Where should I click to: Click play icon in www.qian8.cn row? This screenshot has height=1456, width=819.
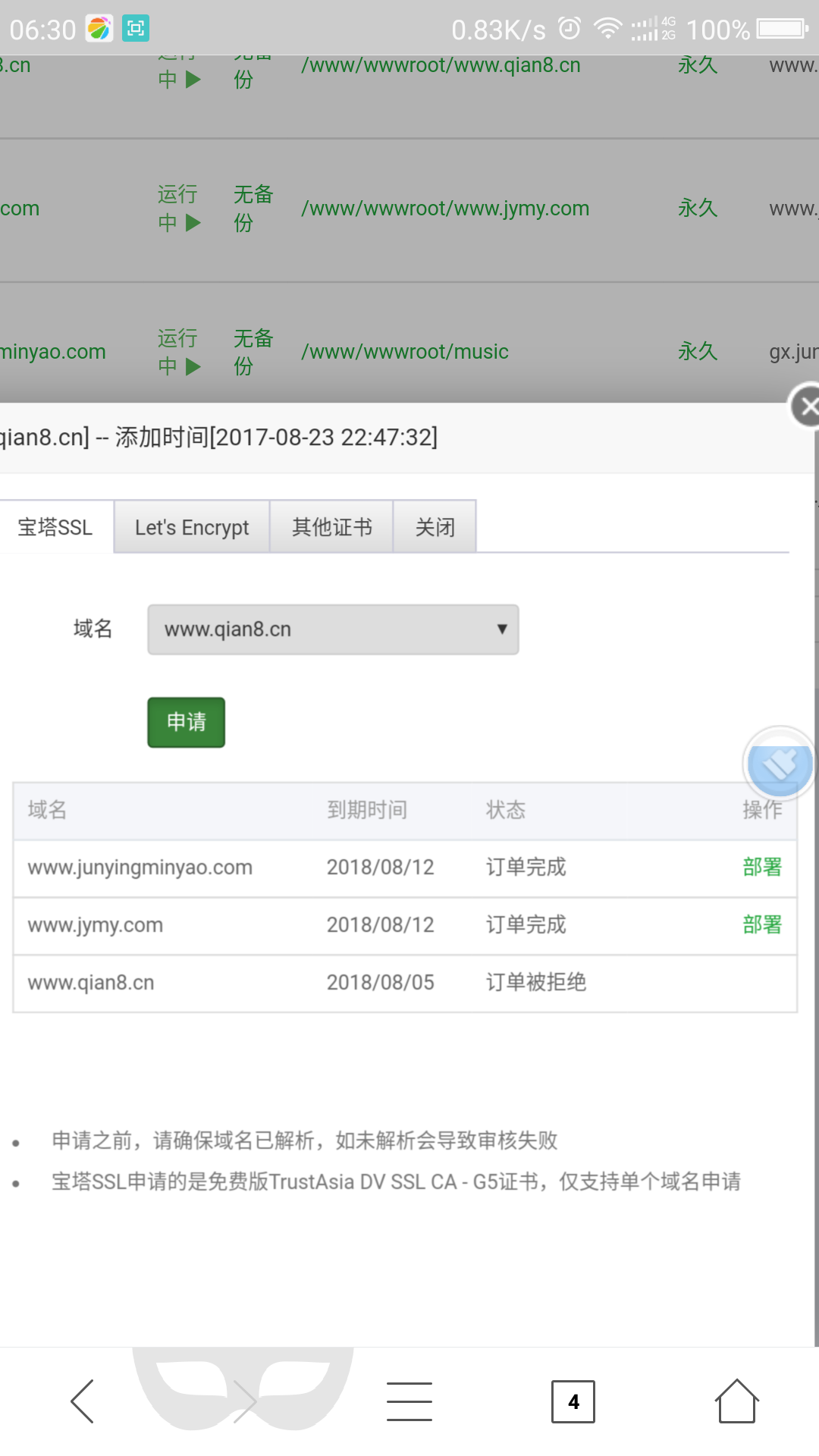point(193,79)
